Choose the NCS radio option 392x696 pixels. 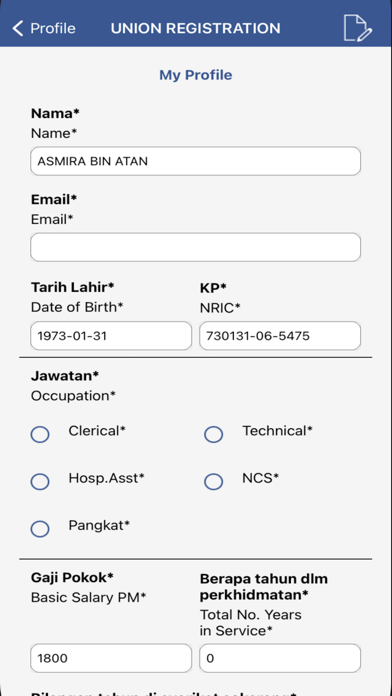(214, 481)
